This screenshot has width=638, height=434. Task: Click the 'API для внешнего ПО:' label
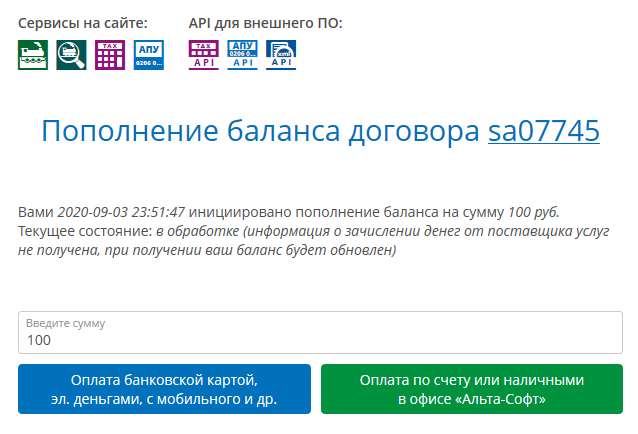265,23
